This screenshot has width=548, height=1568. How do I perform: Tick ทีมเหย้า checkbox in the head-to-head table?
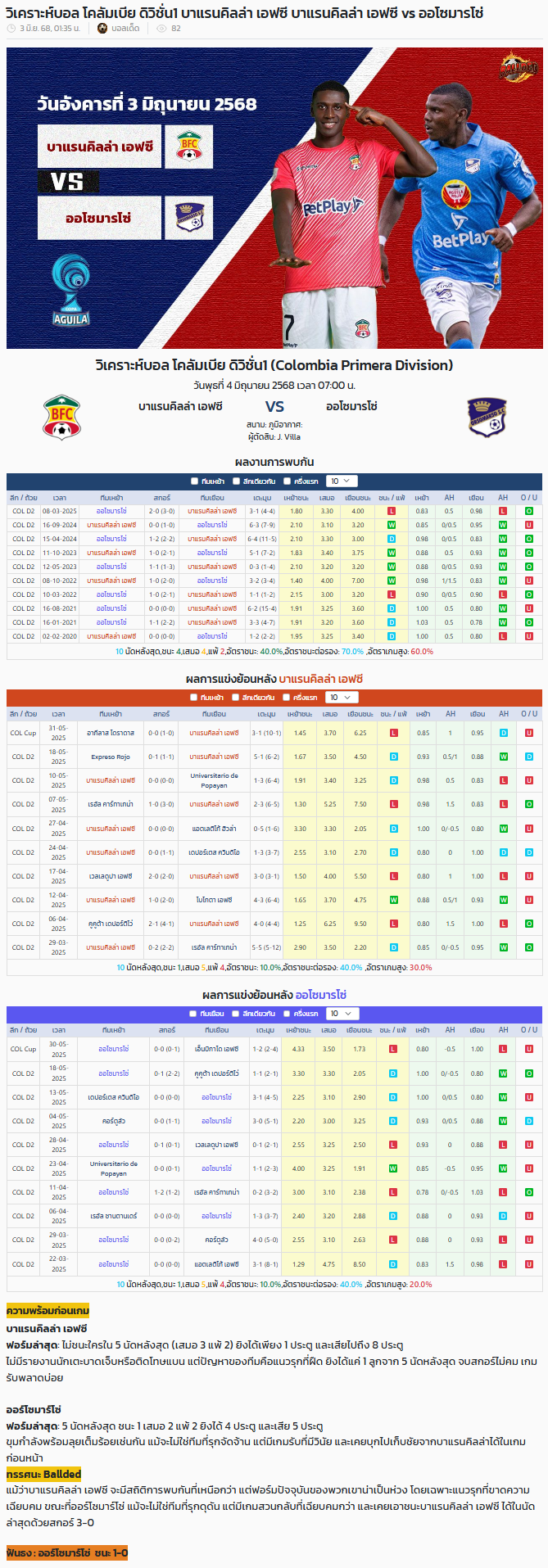pyautogui.click(x=194, y=481)
